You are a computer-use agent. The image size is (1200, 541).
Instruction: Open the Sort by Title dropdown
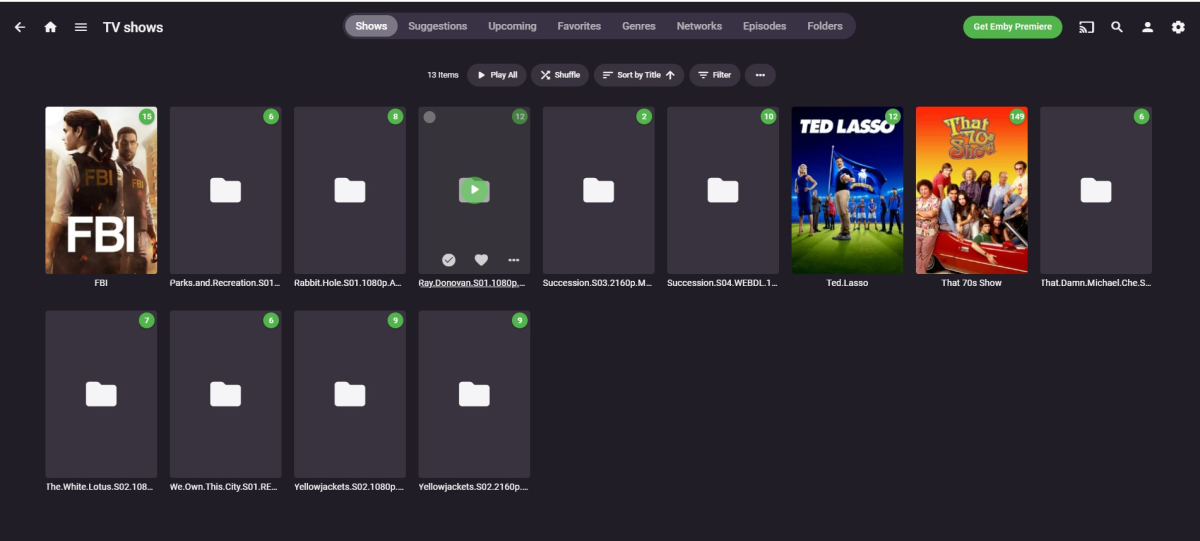(x=639, y=75)
